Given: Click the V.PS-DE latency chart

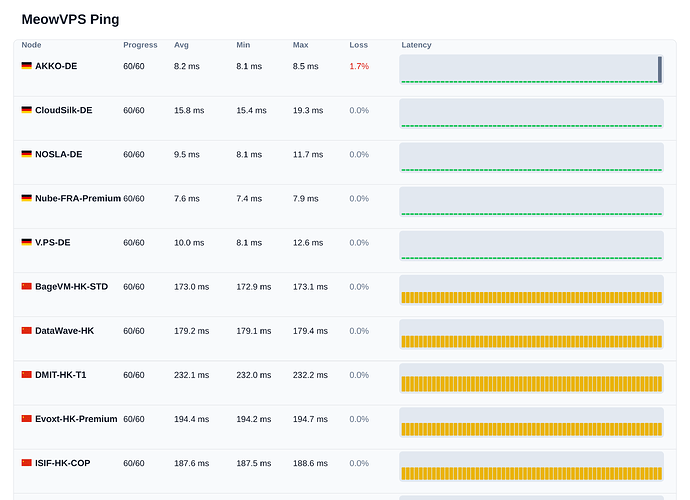Looking at the screenshot, I should (x=531, y=246).
